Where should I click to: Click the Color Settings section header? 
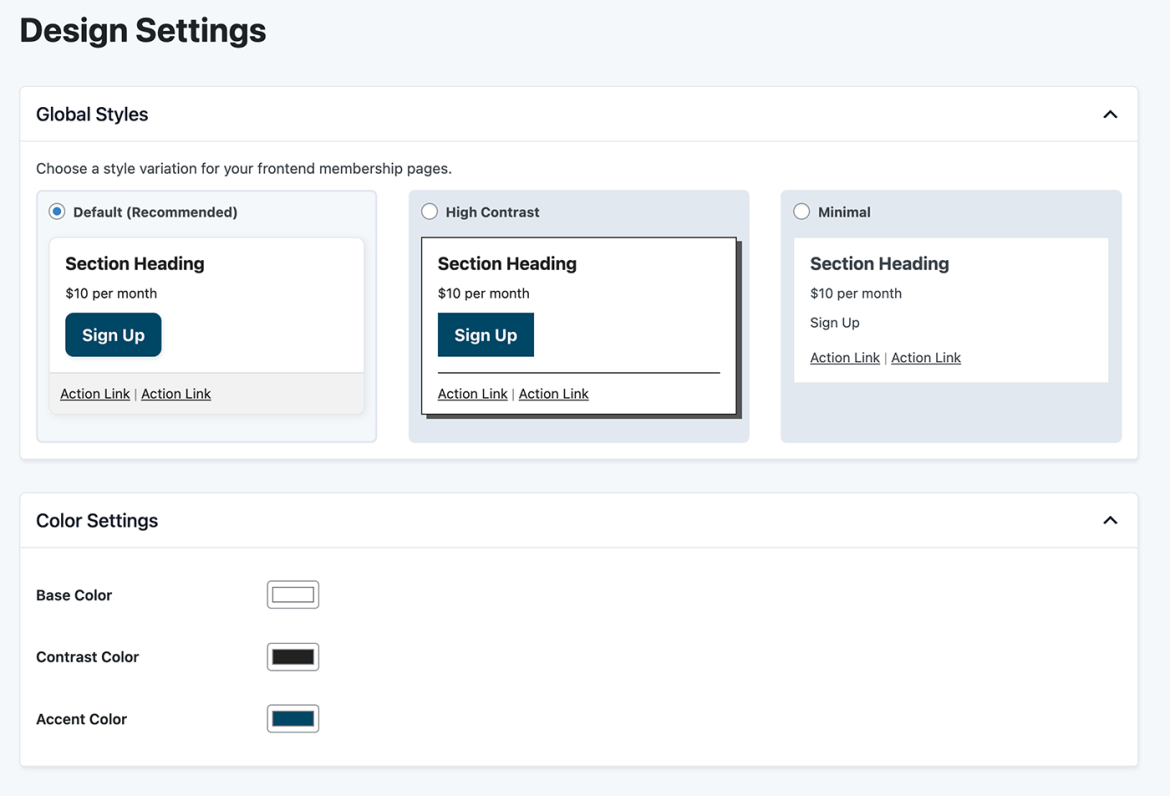tap(97, 520)
